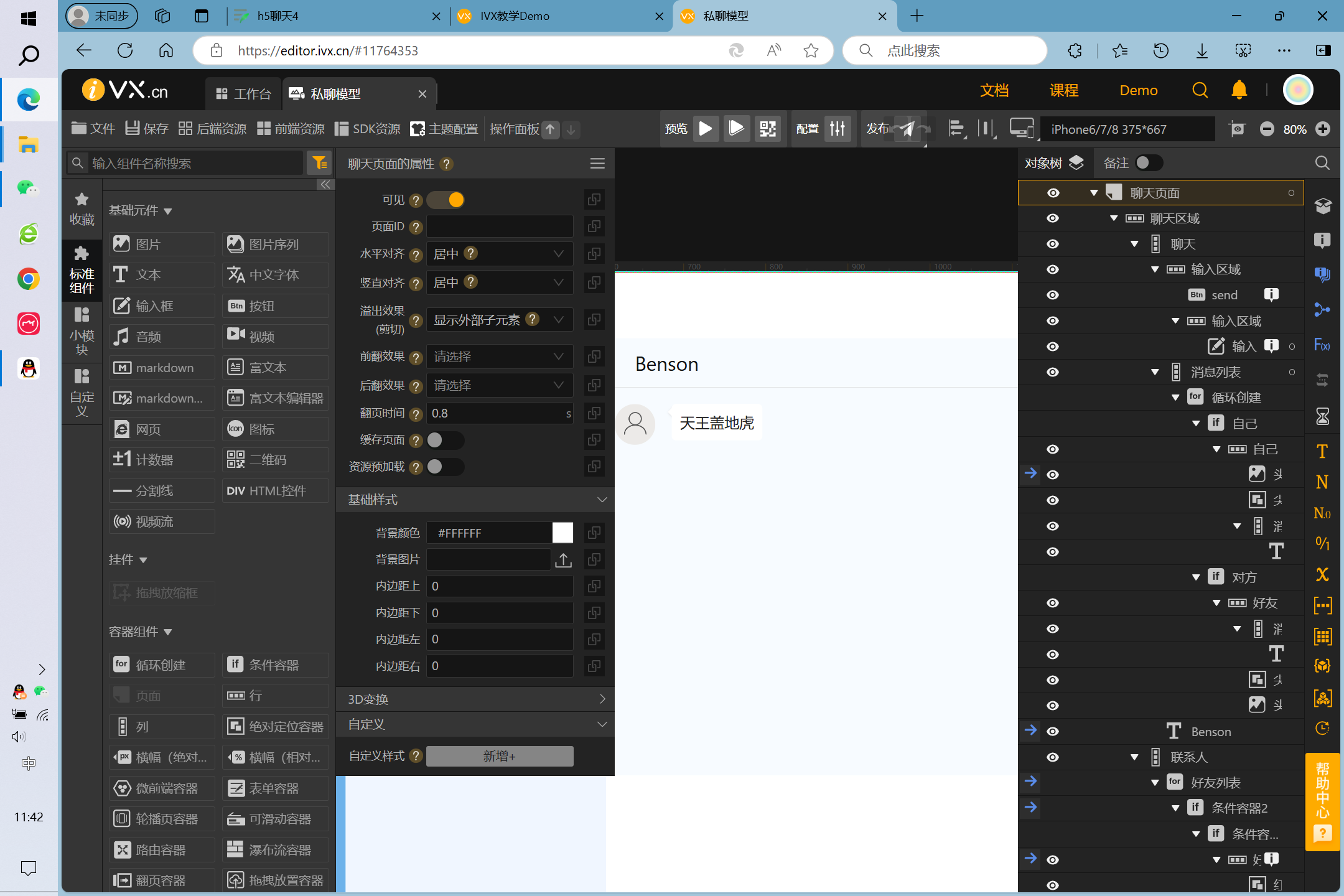Open 小模块 sidebar section
1344x896 pixels.
pyautogui.click(x=82, y=331)
